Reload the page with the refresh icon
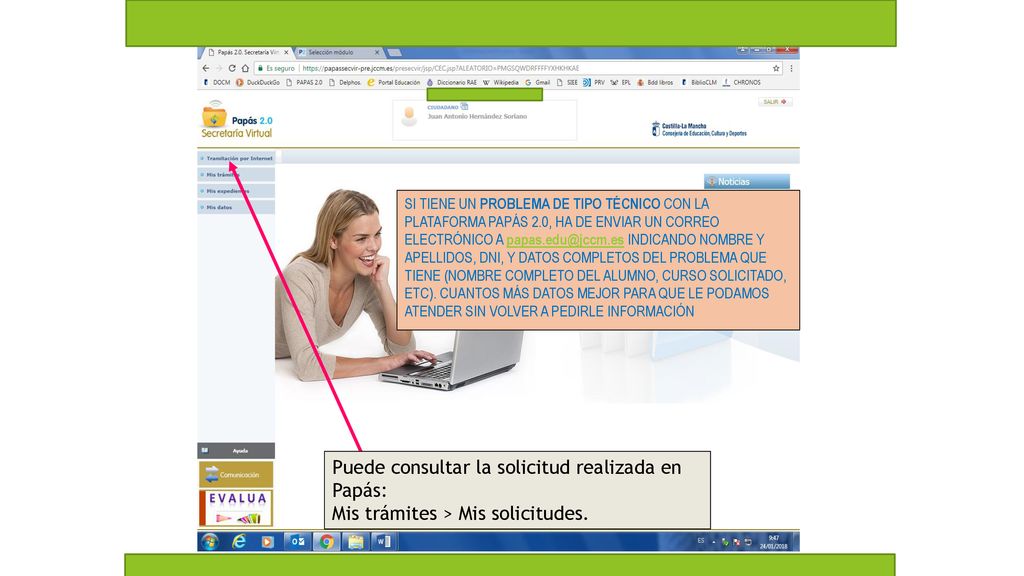This screenshot has height=576, width=1024. click(232, 68)
